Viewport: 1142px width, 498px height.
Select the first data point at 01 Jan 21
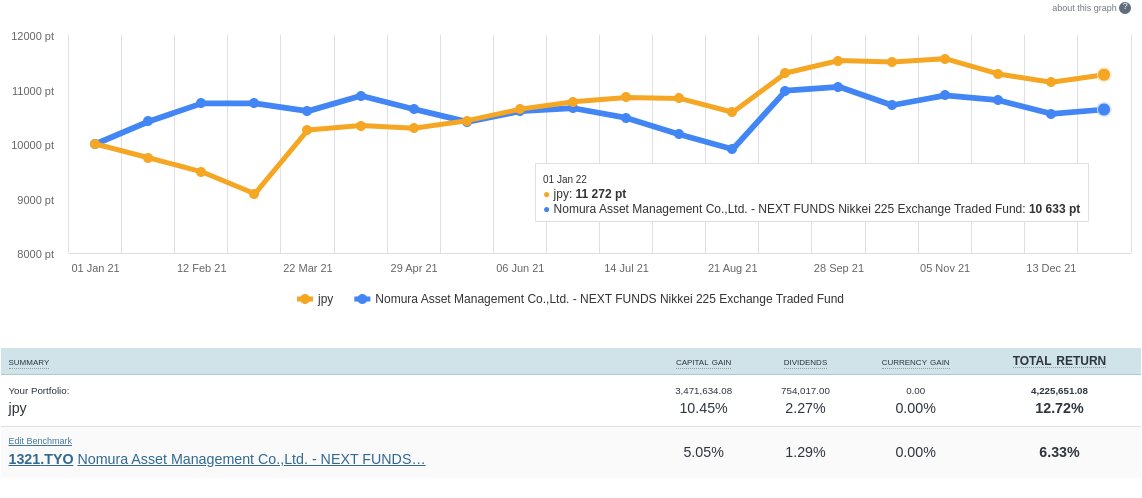coord(95,144)
